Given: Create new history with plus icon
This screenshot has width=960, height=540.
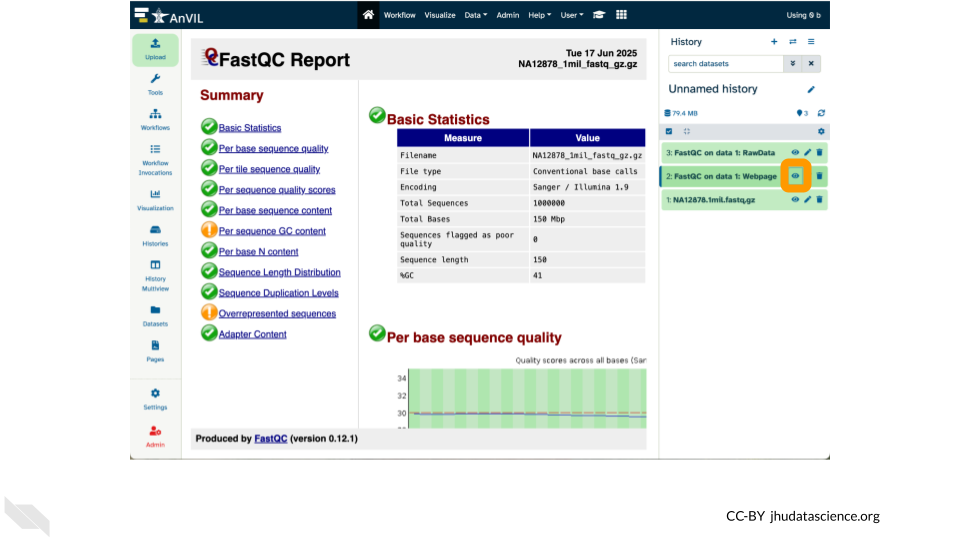Looking at the screenshot, I should 774,42.
